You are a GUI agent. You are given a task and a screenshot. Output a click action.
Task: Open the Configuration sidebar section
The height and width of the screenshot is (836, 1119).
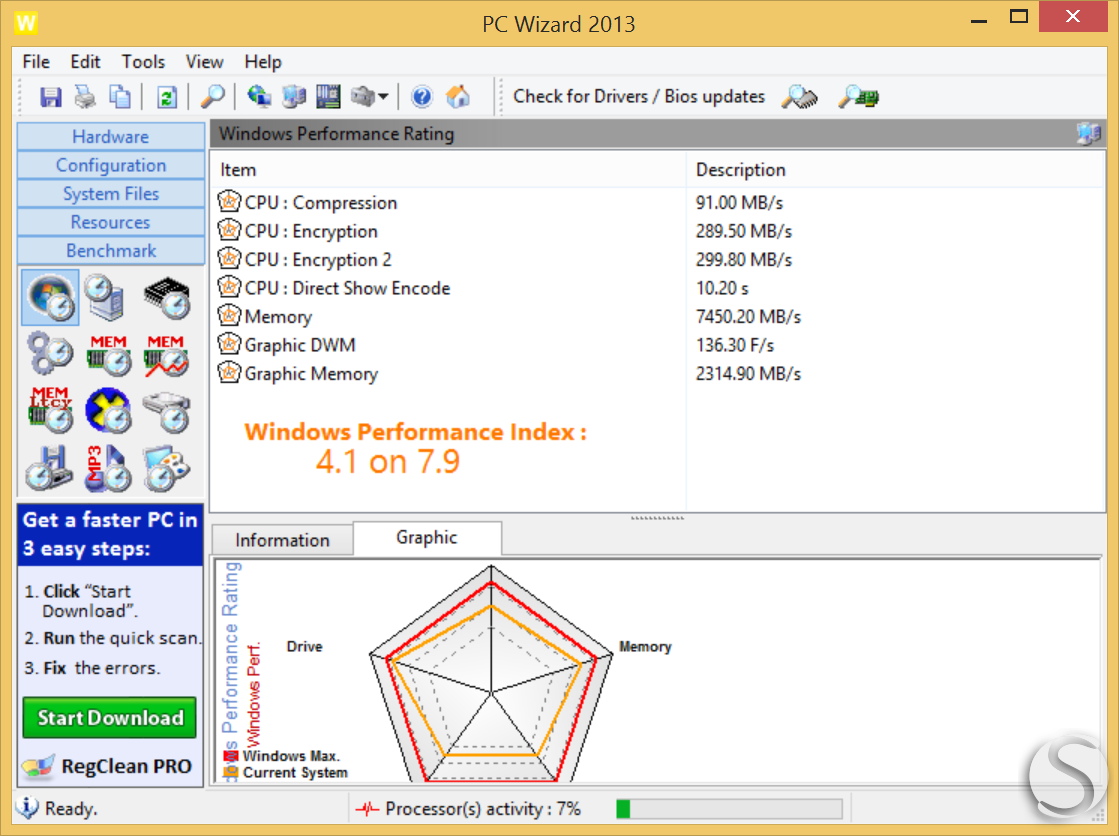[111, 165]
